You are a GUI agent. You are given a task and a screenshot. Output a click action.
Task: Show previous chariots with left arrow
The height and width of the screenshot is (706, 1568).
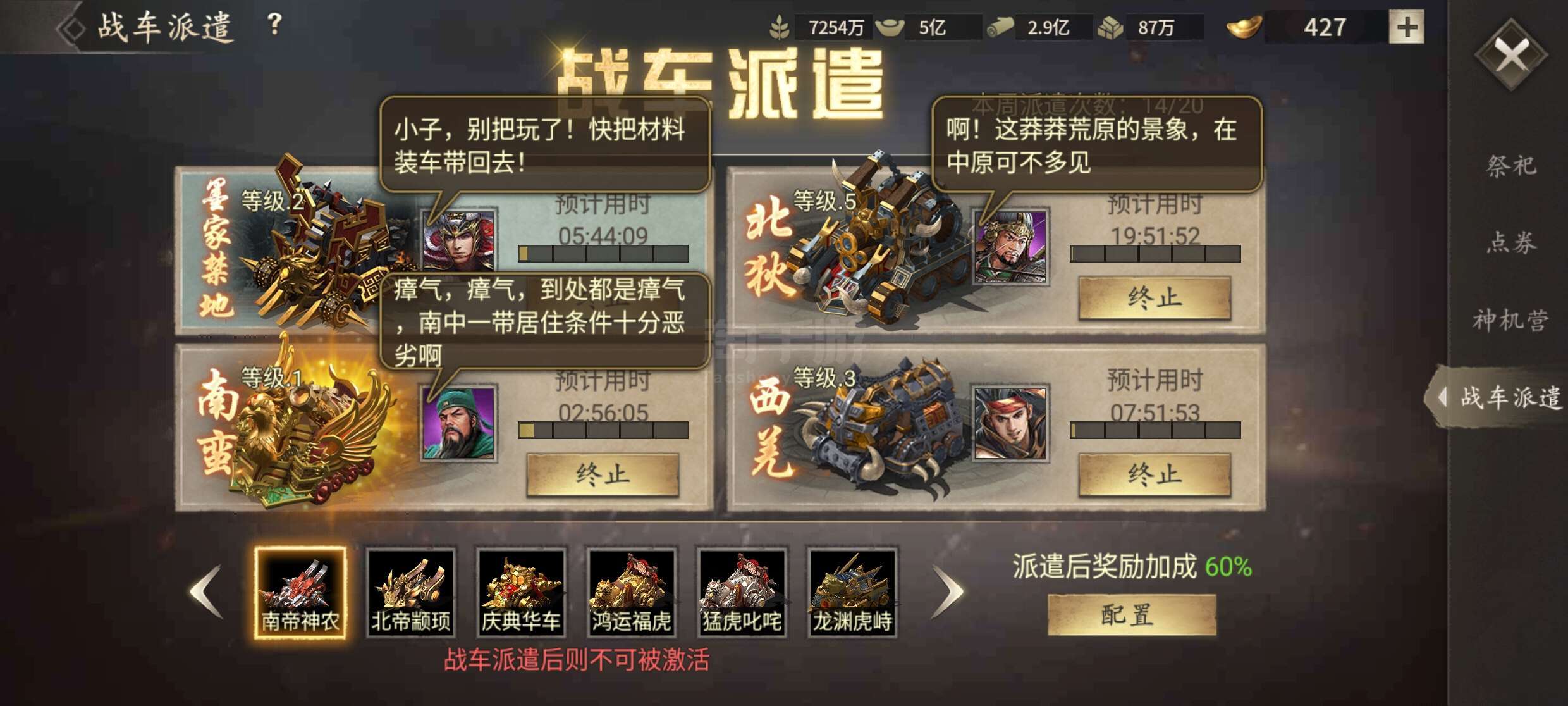tap(206, 592)
